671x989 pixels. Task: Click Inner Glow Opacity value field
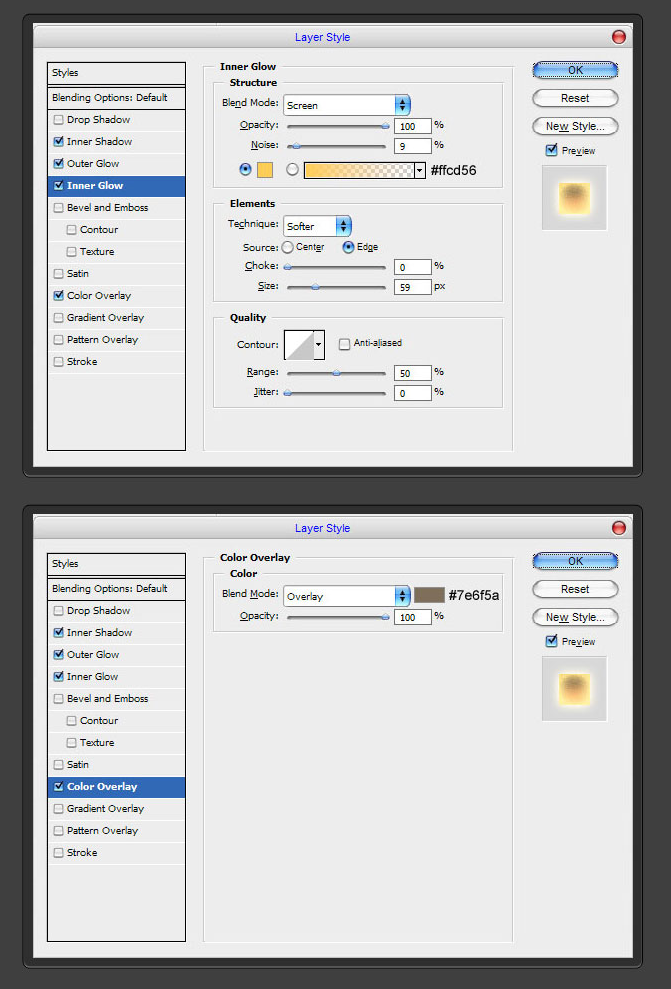point(413,126)
